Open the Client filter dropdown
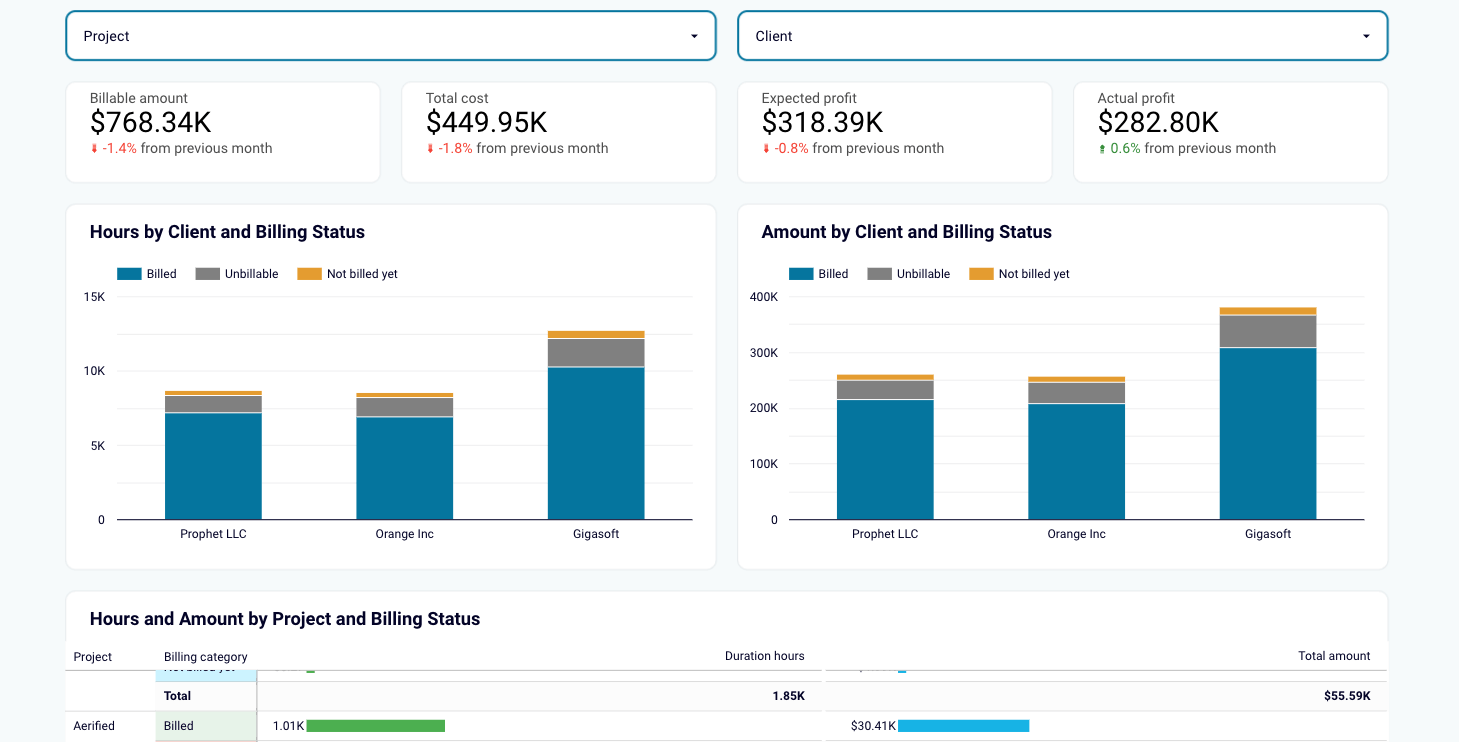 point(1063,35)
